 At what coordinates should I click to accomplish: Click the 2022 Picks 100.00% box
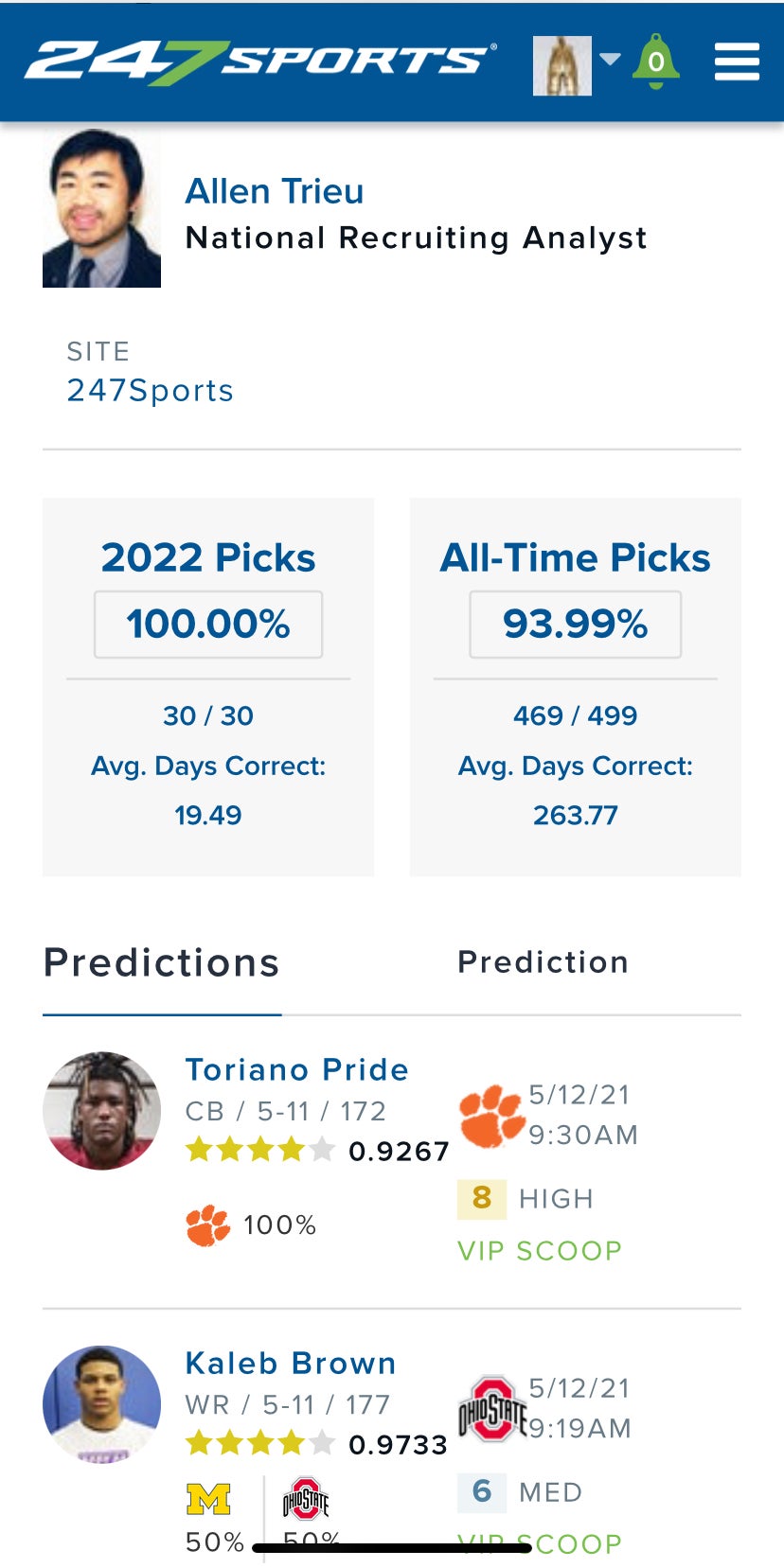click(x=208, y=625)
